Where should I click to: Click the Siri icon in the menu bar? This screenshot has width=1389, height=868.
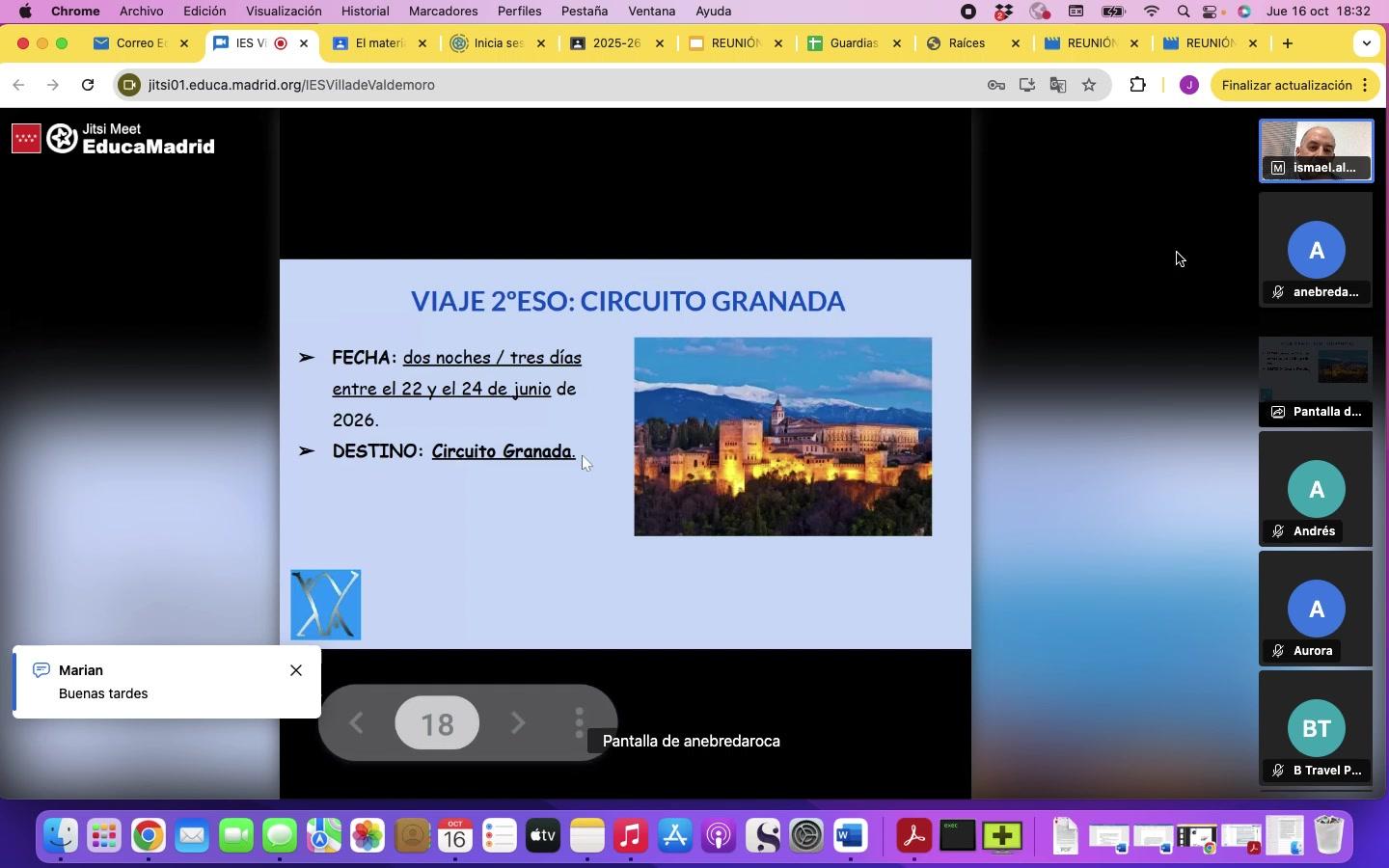(1244, 12)
